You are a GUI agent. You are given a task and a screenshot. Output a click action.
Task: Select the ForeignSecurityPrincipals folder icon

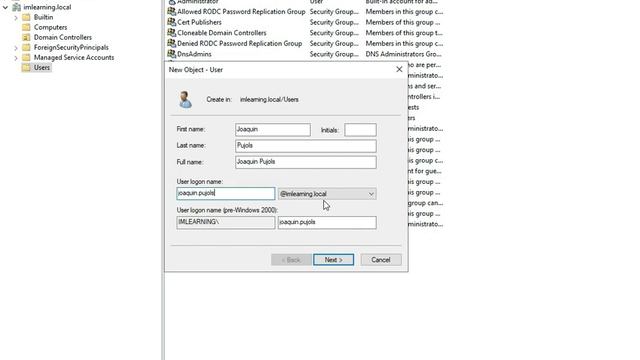(x=26, y=47)
